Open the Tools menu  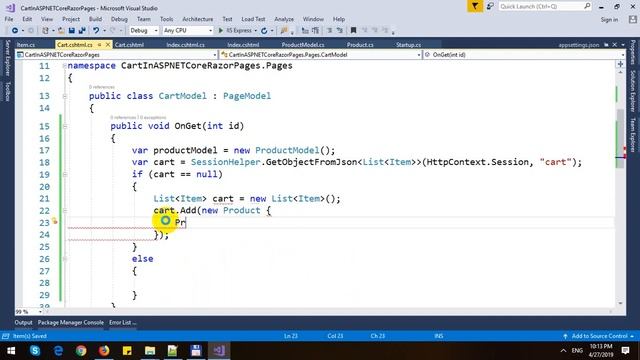point(167,19)
